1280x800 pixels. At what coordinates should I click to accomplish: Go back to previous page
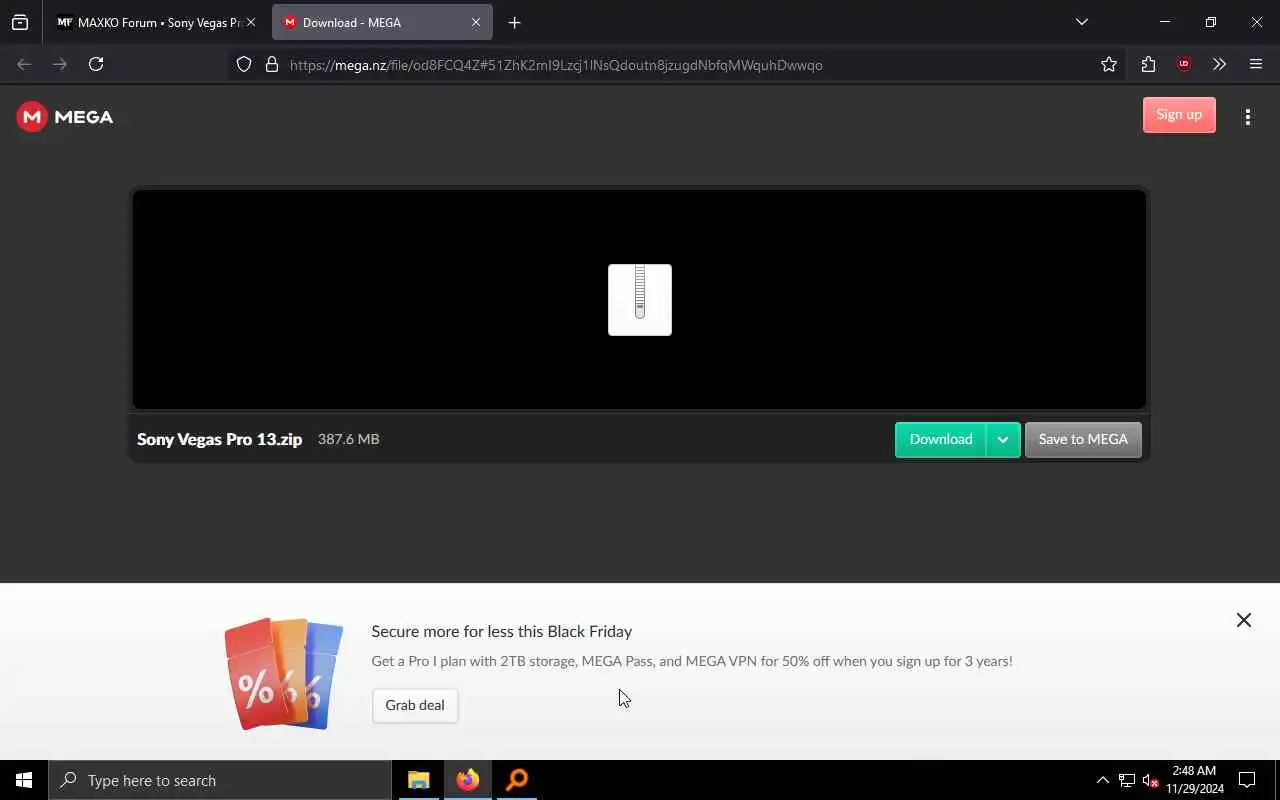(x=24, y=64)
